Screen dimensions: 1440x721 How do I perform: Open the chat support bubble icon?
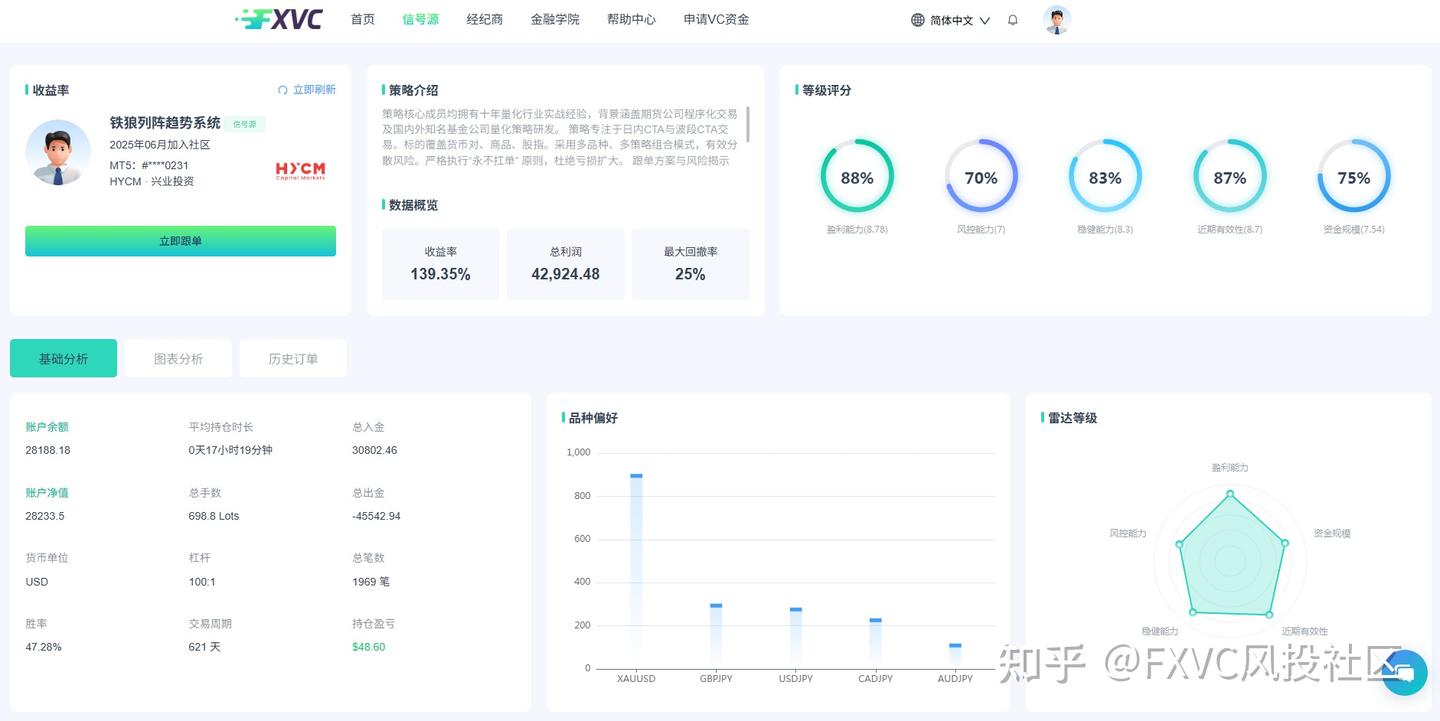(1404, 672)
